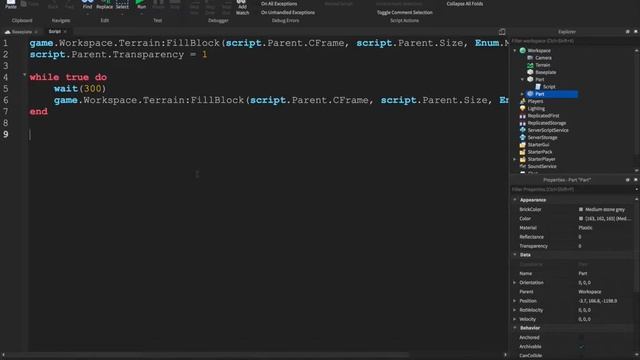Expand the selected Part tree node
This screenshot has height=360, width=640.
tap(522, 94)
